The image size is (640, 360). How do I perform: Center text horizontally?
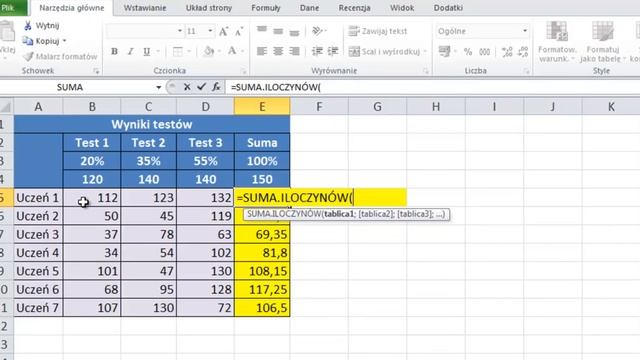pyautogui.click(x=278, y=51)
